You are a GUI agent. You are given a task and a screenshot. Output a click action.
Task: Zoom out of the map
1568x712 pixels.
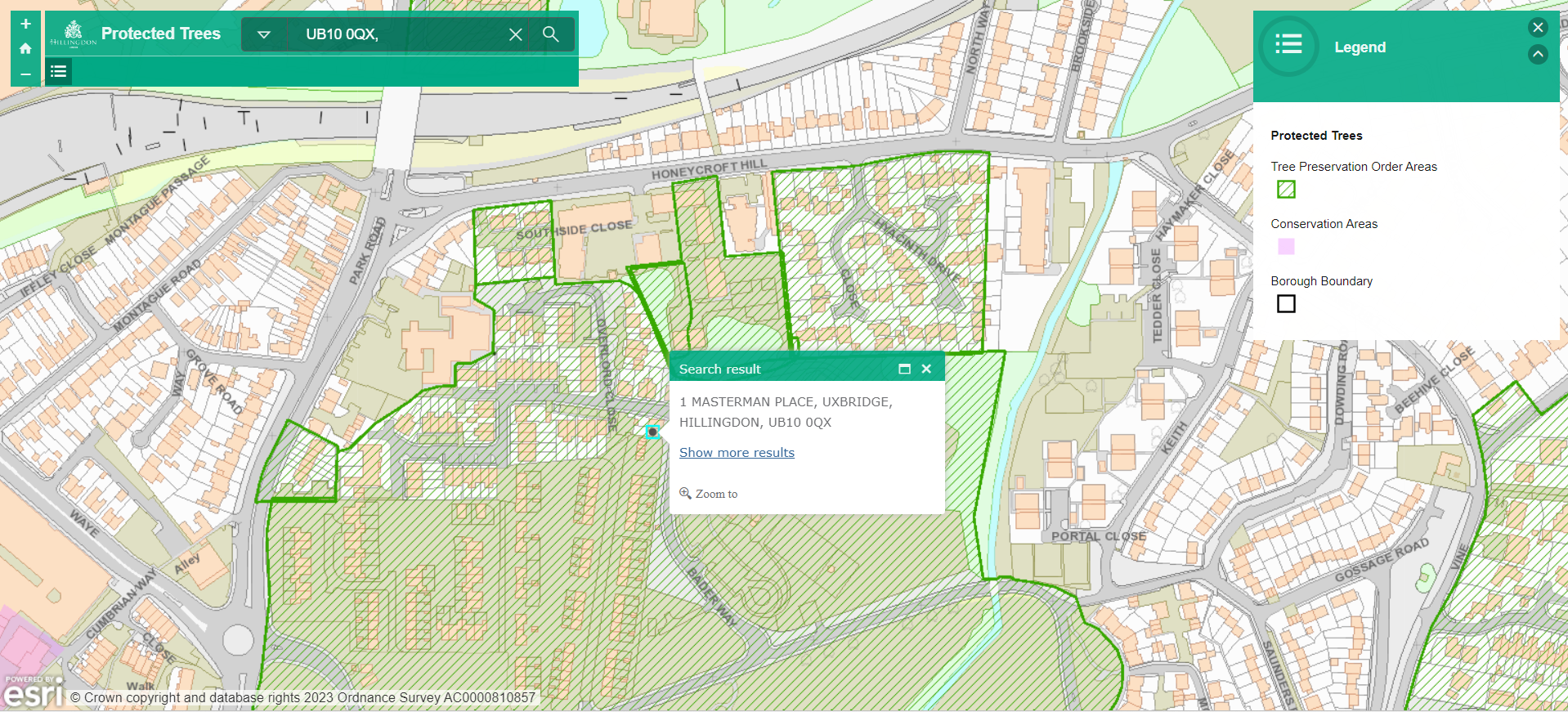[x=25, y=74]
